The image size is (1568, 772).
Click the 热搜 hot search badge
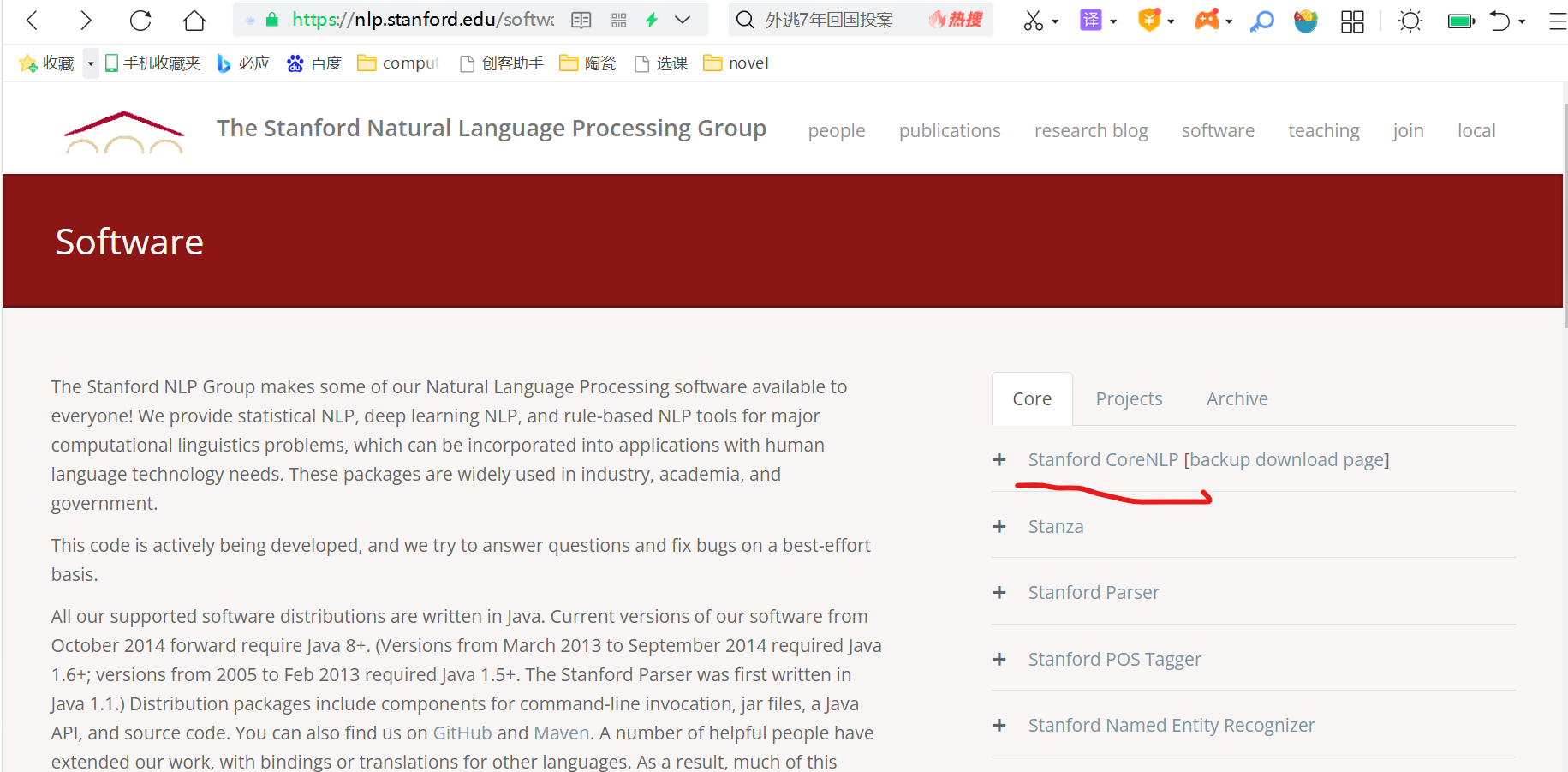point(956,19)
